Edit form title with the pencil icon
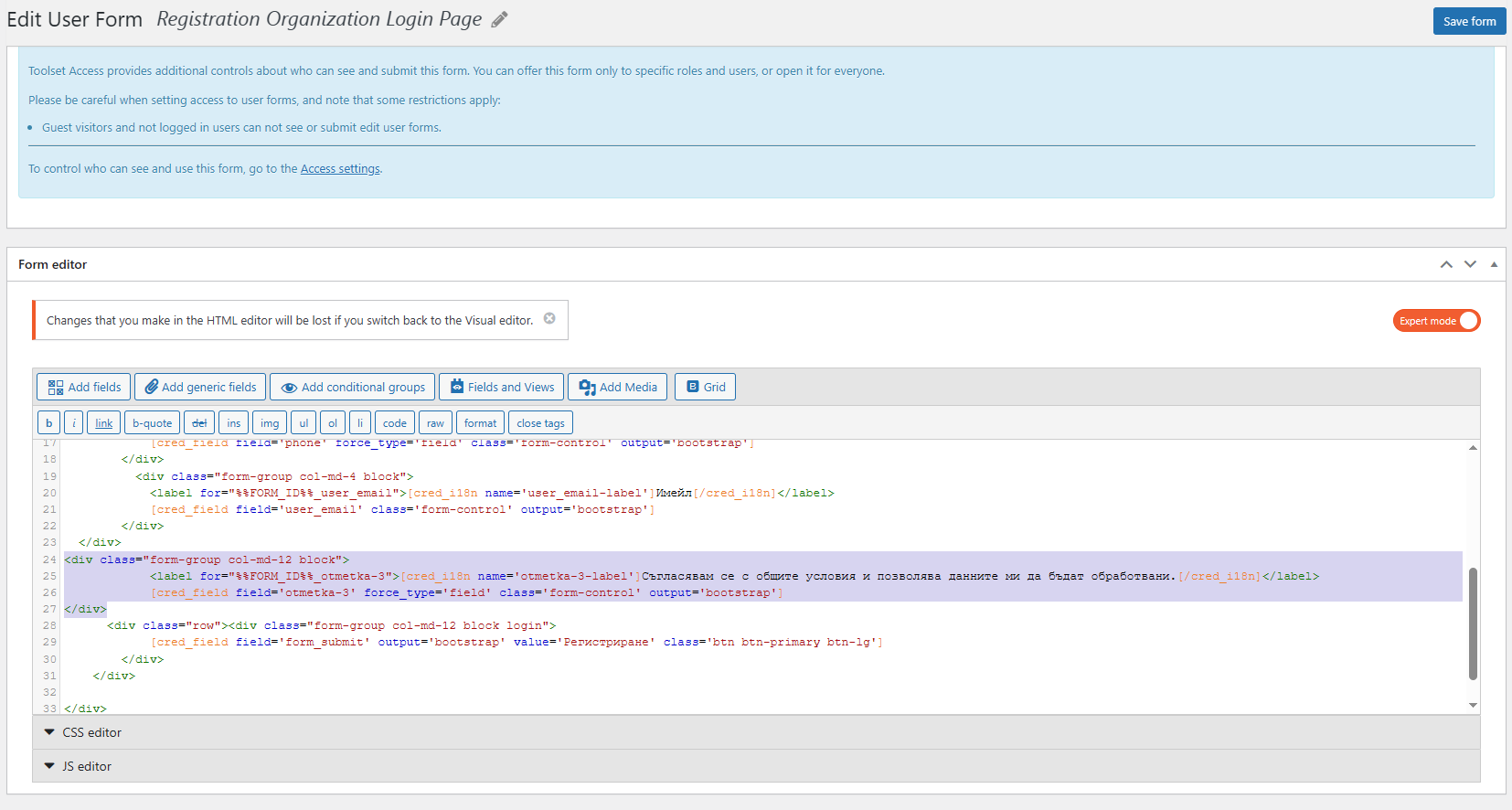This screenshot has height=810, width=1512. [499, 20]
